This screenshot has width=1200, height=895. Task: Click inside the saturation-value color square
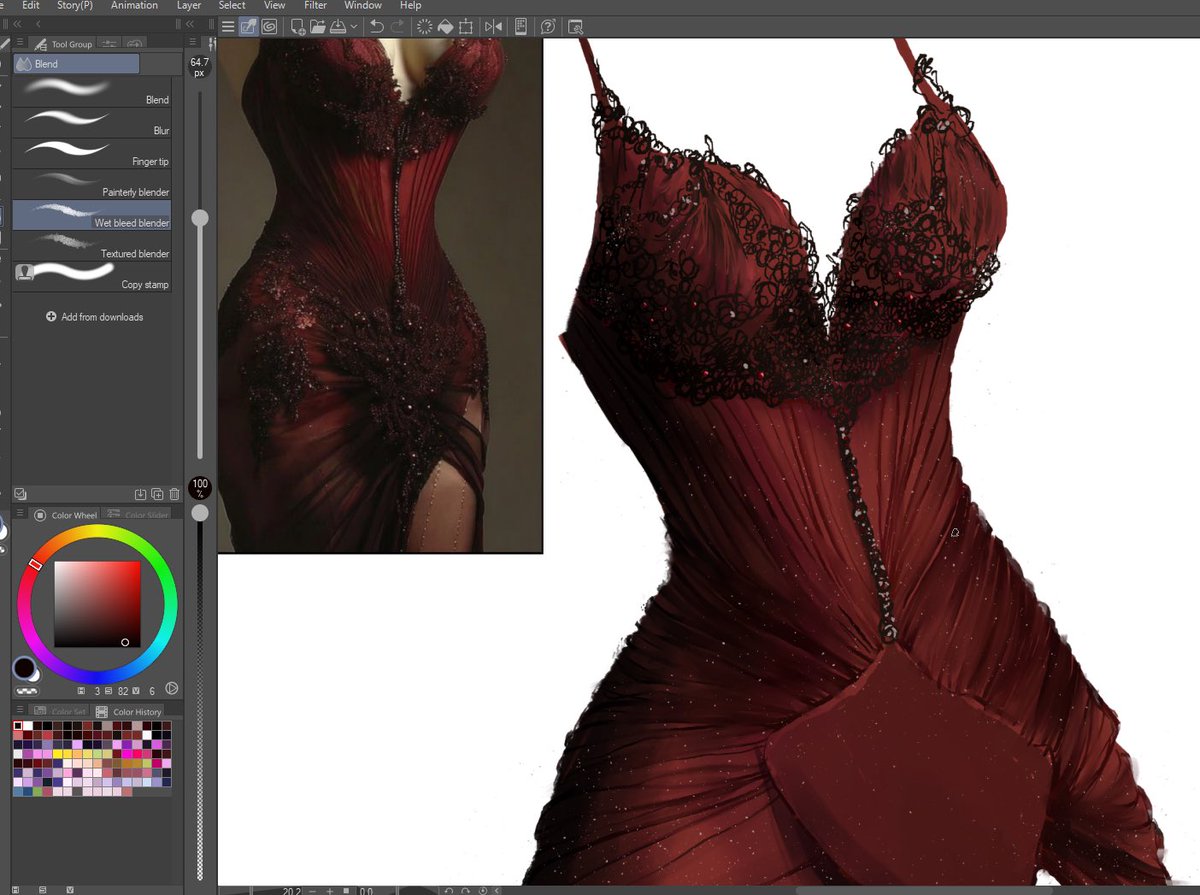click(97, 604)
